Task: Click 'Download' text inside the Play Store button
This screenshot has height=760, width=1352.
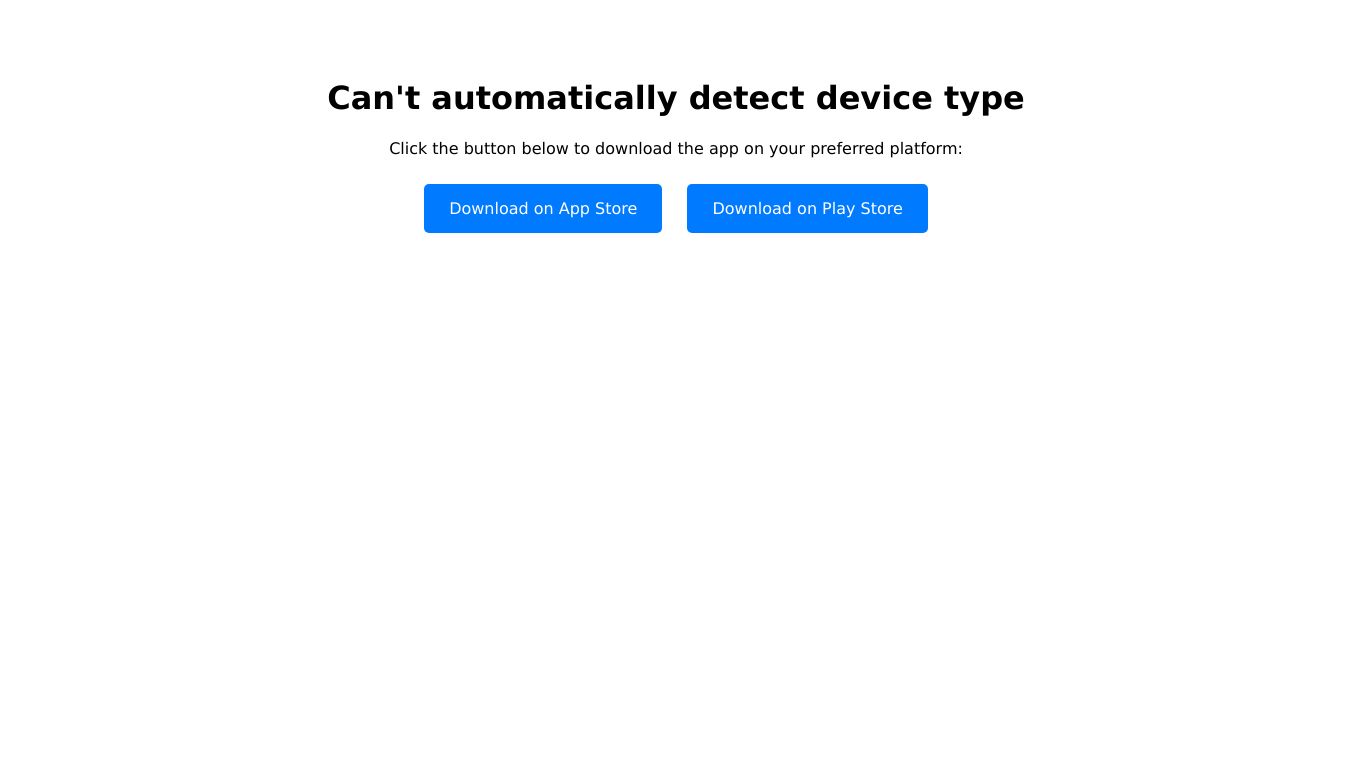Action: click(x=752, y=208)
